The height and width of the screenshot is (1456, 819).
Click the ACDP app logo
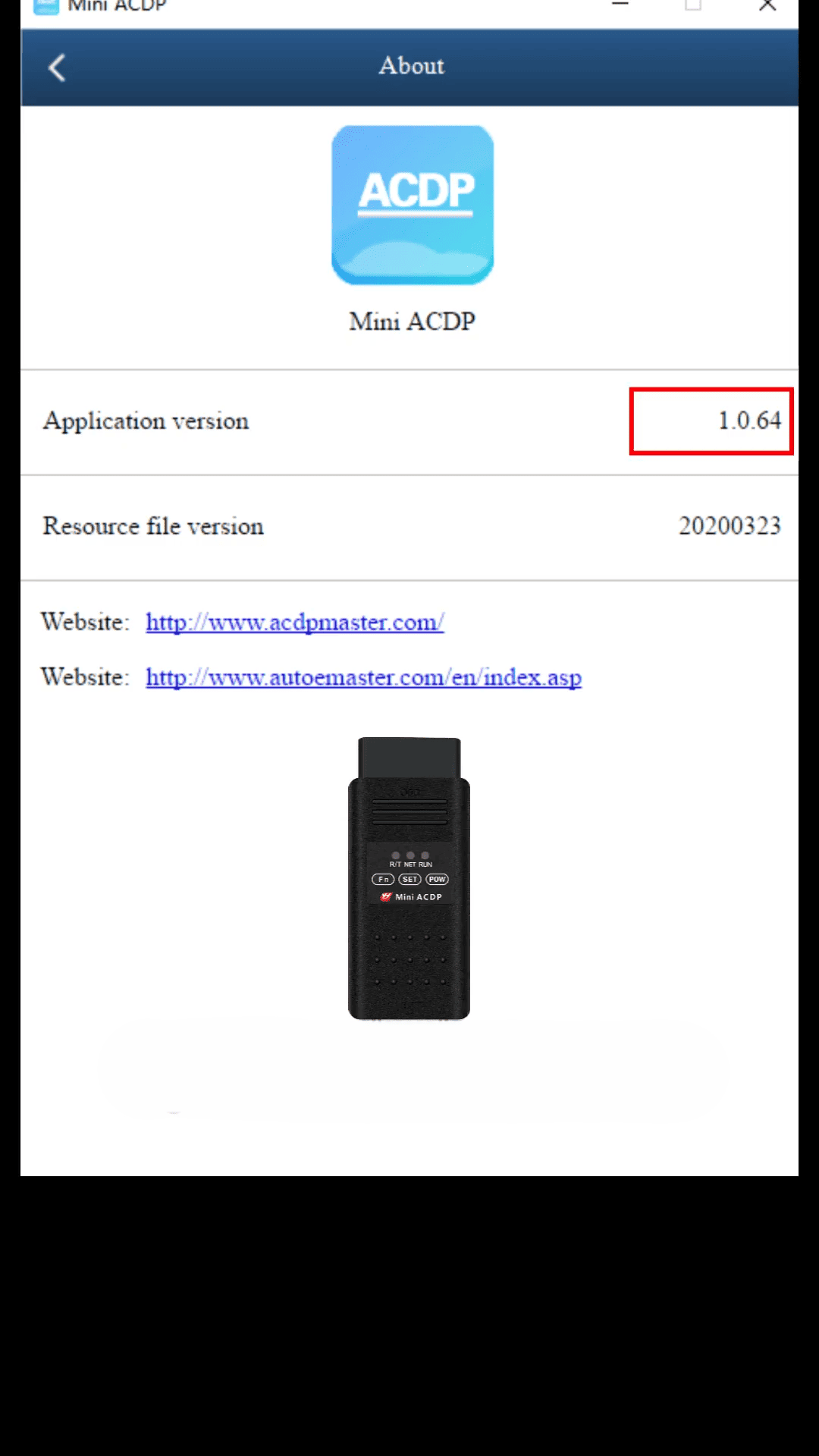413,205
